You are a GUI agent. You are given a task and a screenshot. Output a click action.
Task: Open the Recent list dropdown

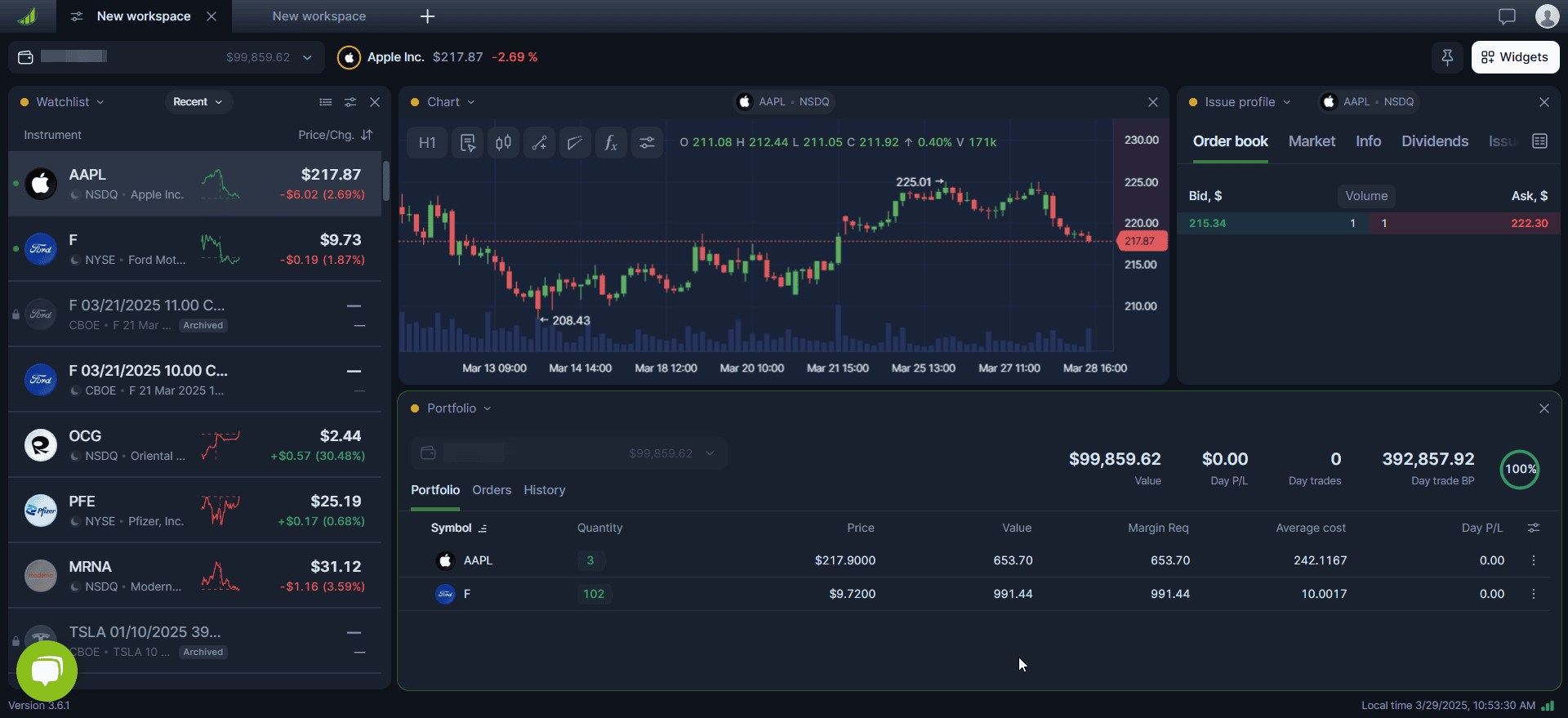pyautogui.click(x=198, y=102)
